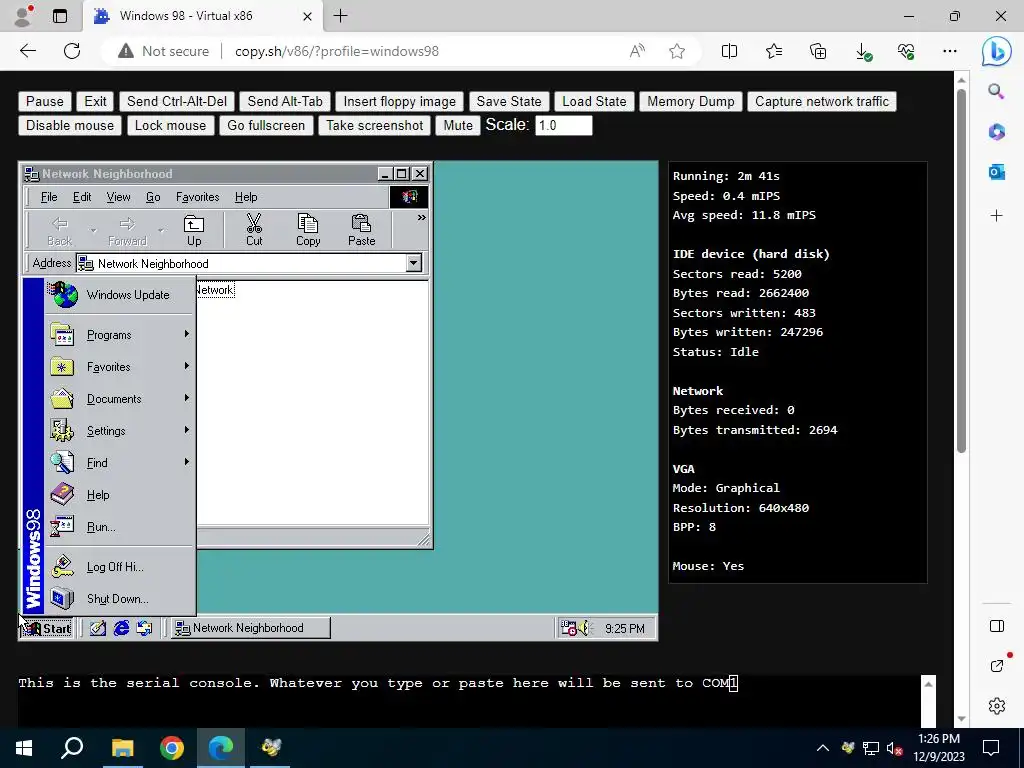
Task: Open the Back history dropdown arrow
Action: click(93, 231)
